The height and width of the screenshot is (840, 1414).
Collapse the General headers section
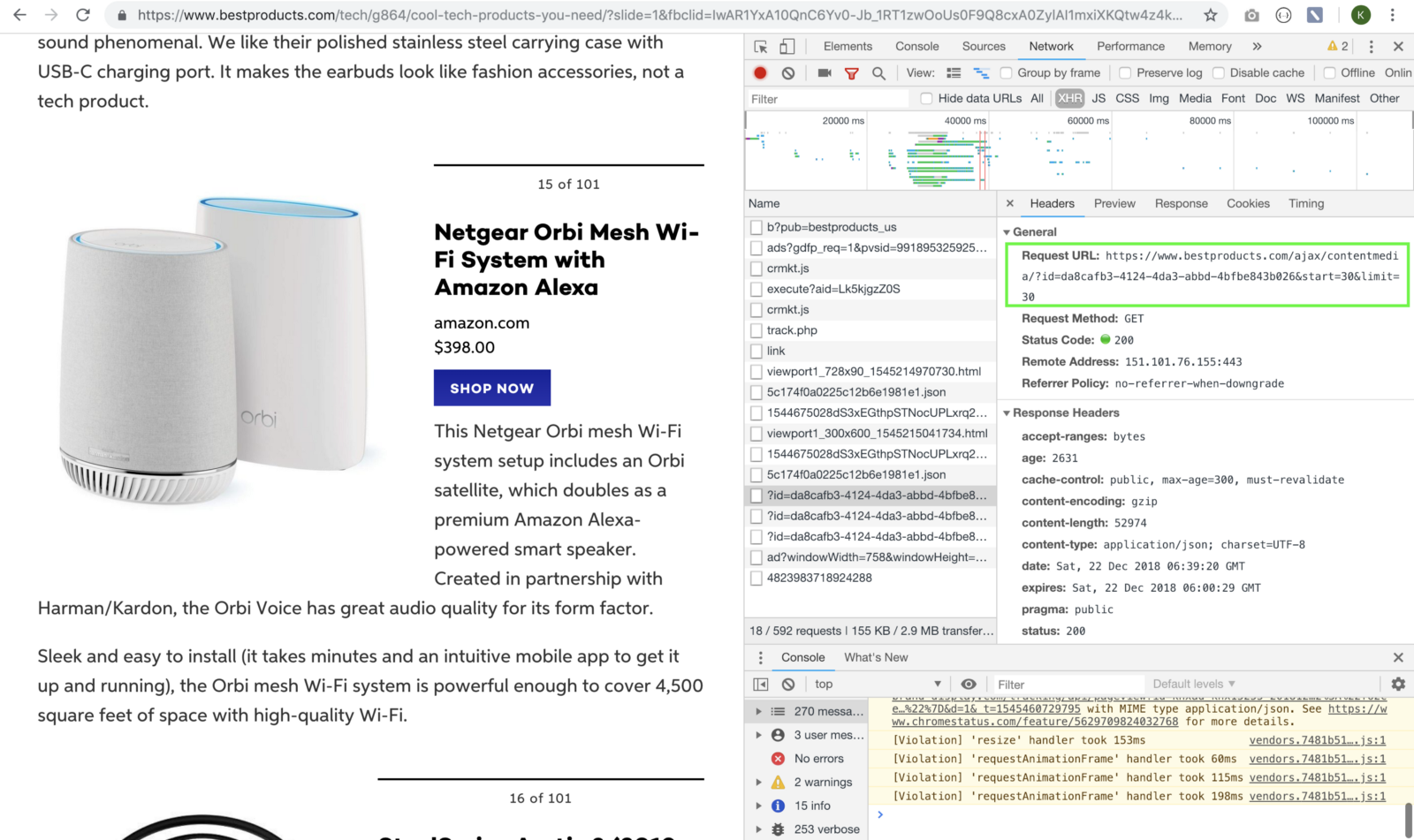coord(1007,232)
